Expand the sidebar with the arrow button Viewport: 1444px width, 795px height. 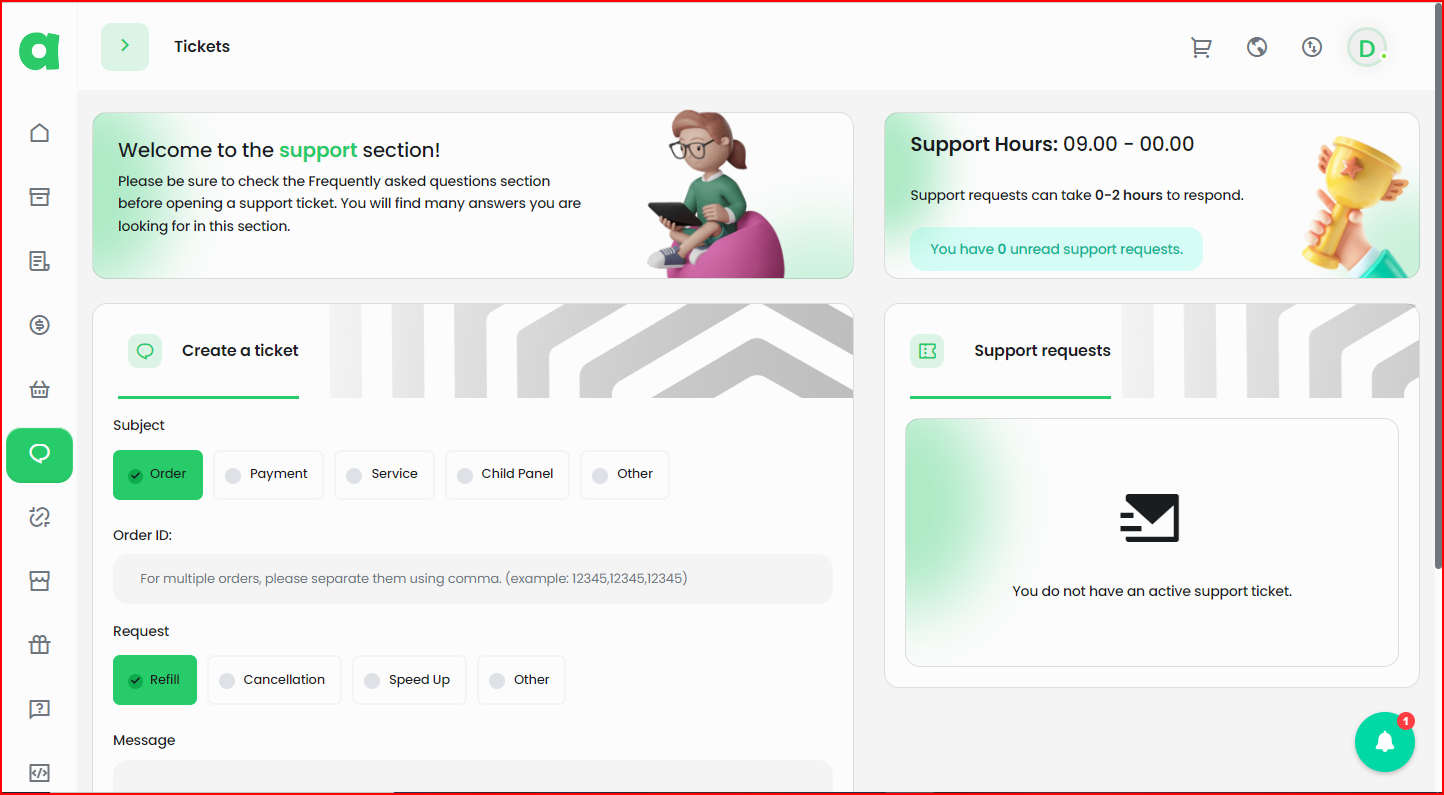tap(125, 47)
